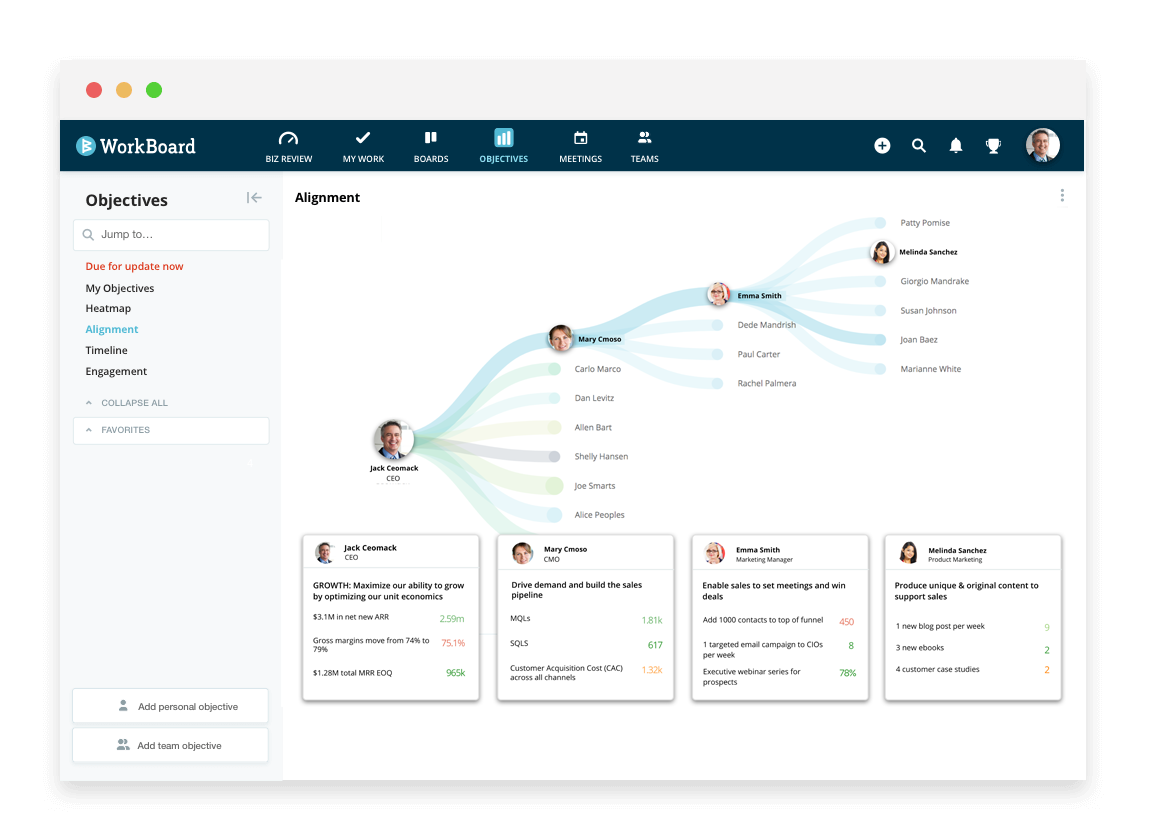Click 4 customer case studies key result

(x=937, y=669)
